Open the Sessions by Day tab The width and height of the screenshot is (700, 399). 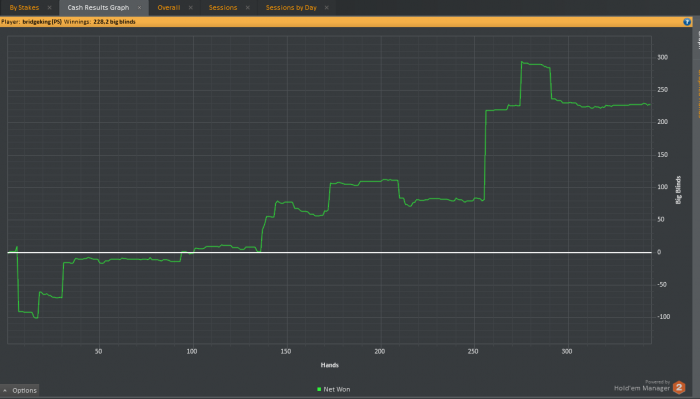tap(291, 8)
